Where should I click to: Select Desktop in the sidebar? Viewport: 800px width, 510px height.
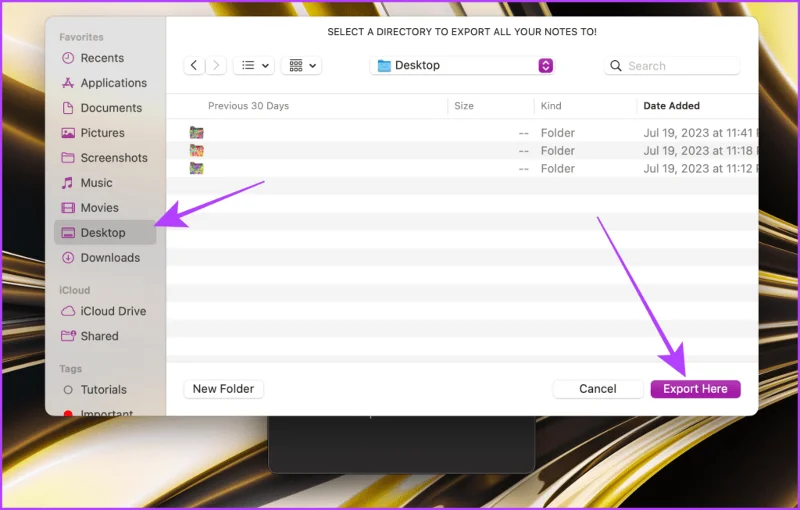click(x=105, y=233)
